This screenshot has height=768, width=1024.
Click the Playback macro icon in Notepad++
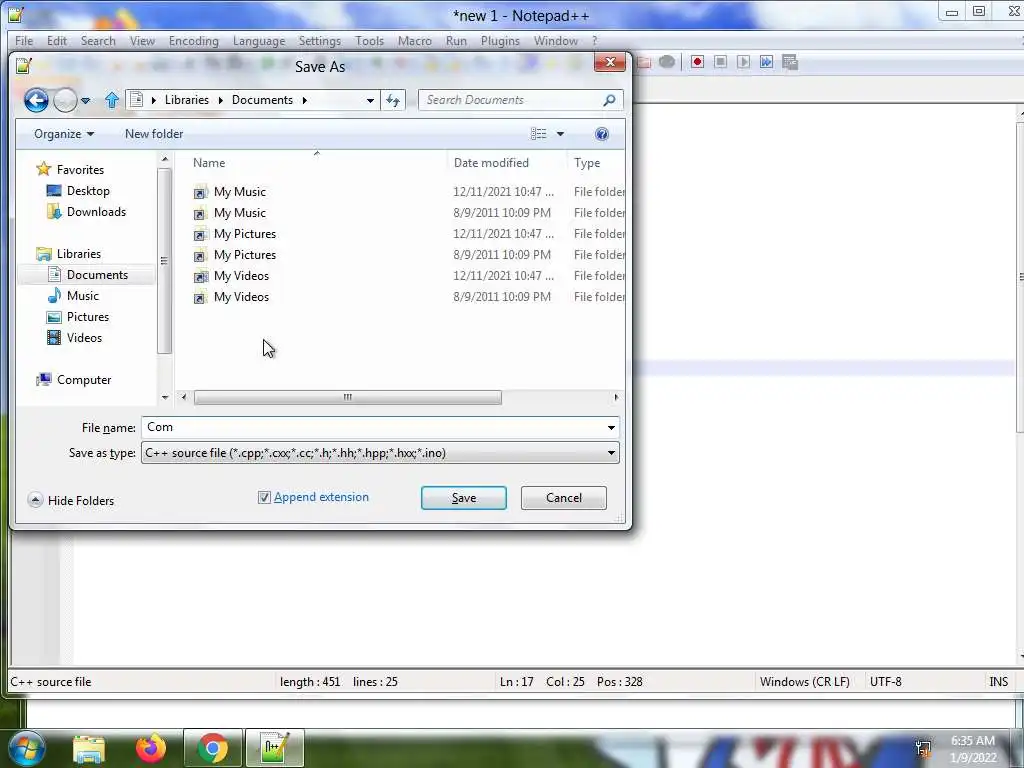click(x=743, y=62)
